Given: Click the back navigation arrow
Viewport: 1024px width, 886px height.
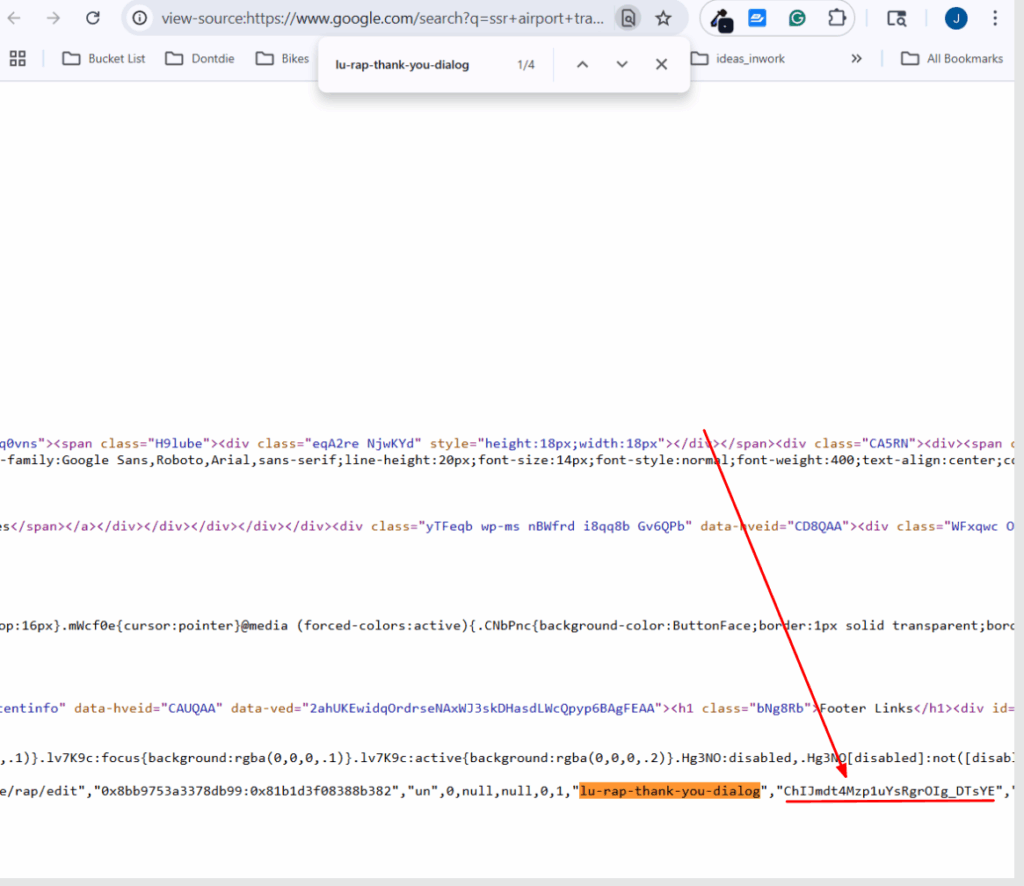Looking at the screenshot, I should 14,18.
